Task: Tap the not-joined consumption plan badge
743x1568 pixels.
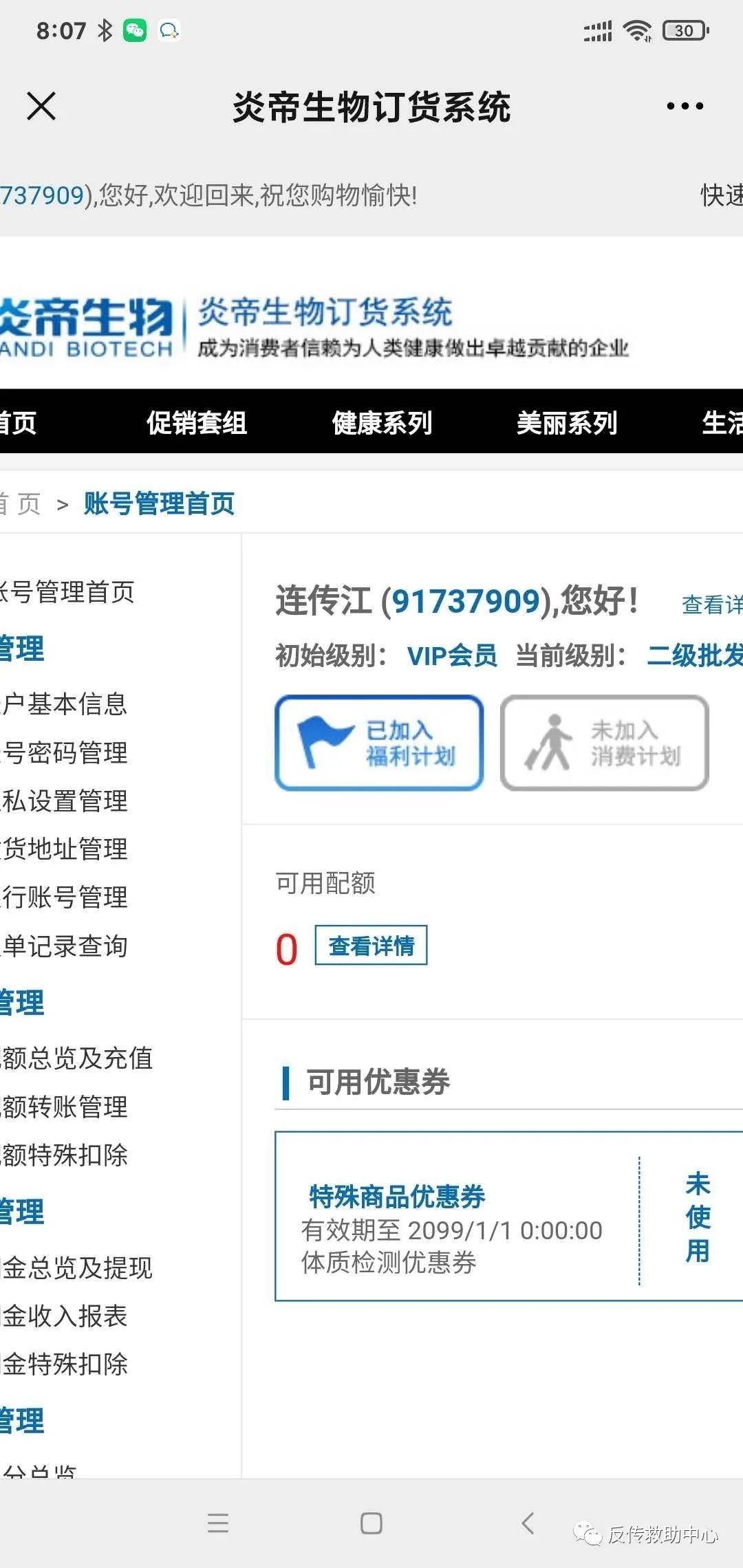Action: [605, 743]
